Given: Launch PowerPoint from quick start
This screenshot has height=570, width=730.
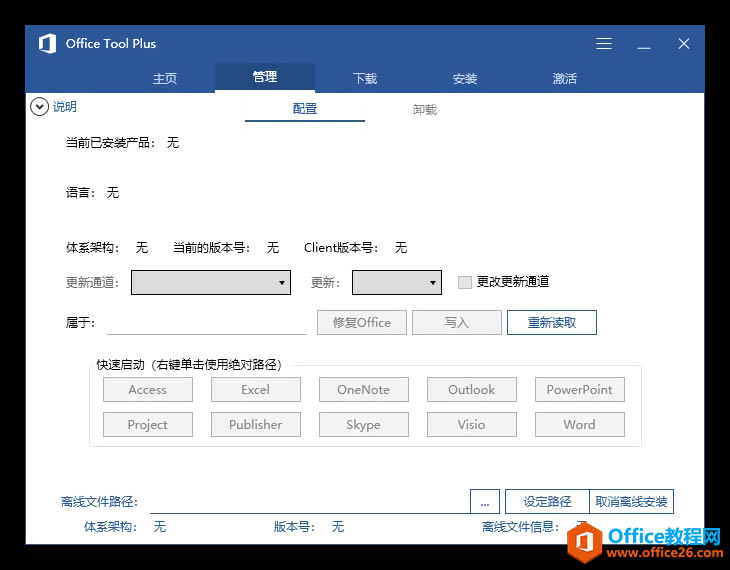Looking at the screenshot, I should [580, 389].
